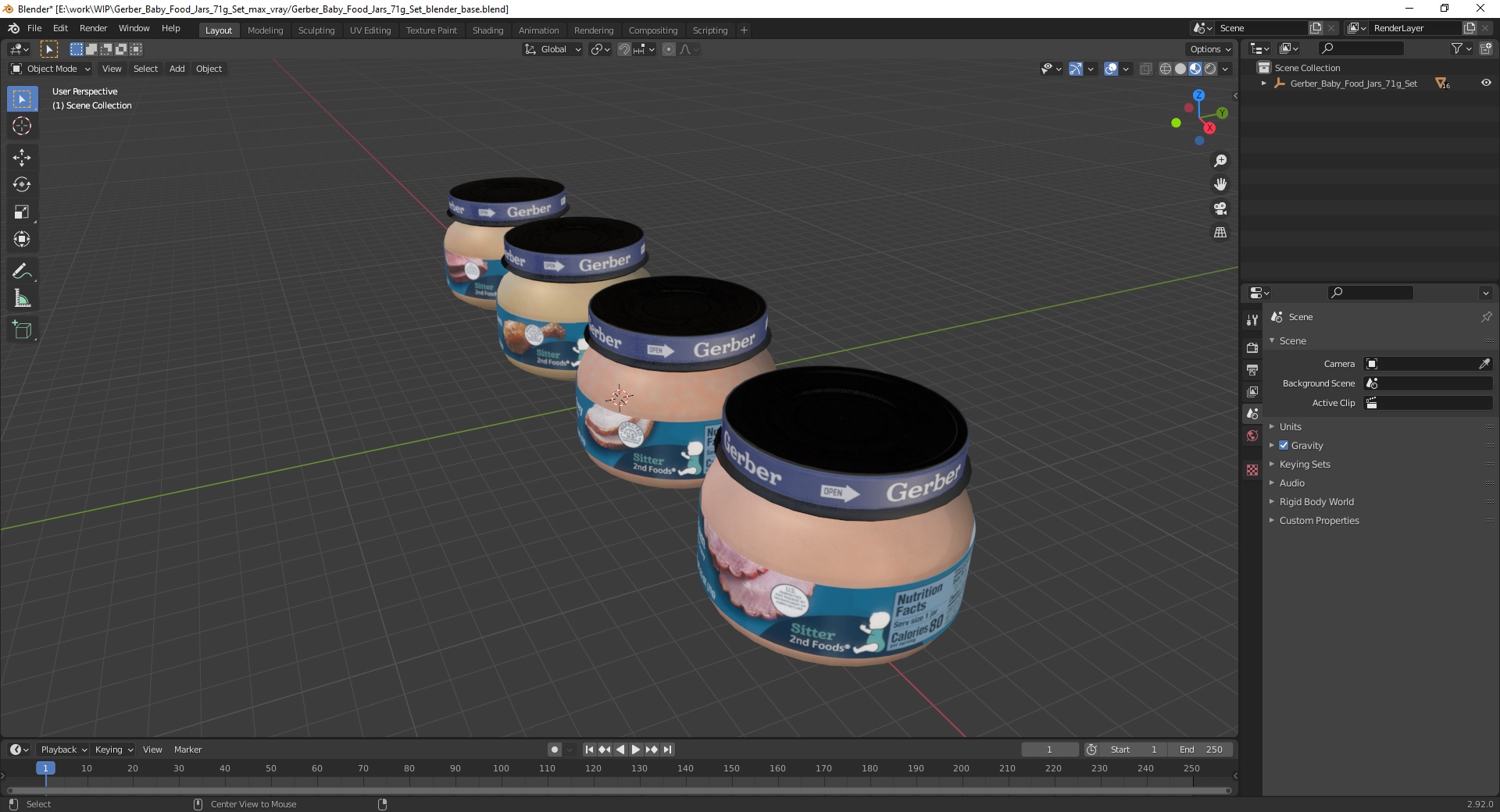The image size is (1500, 812).
Task: Click the End frame field
Action: [1201, 750]
